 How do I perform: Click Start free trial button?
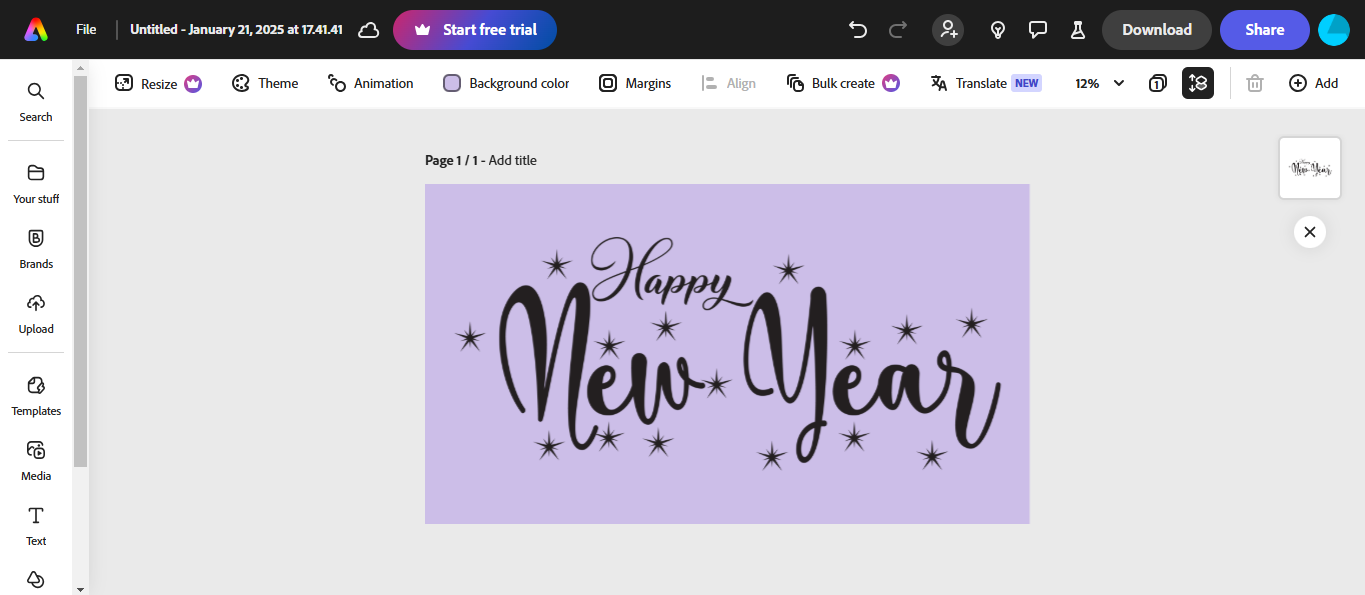475,30
